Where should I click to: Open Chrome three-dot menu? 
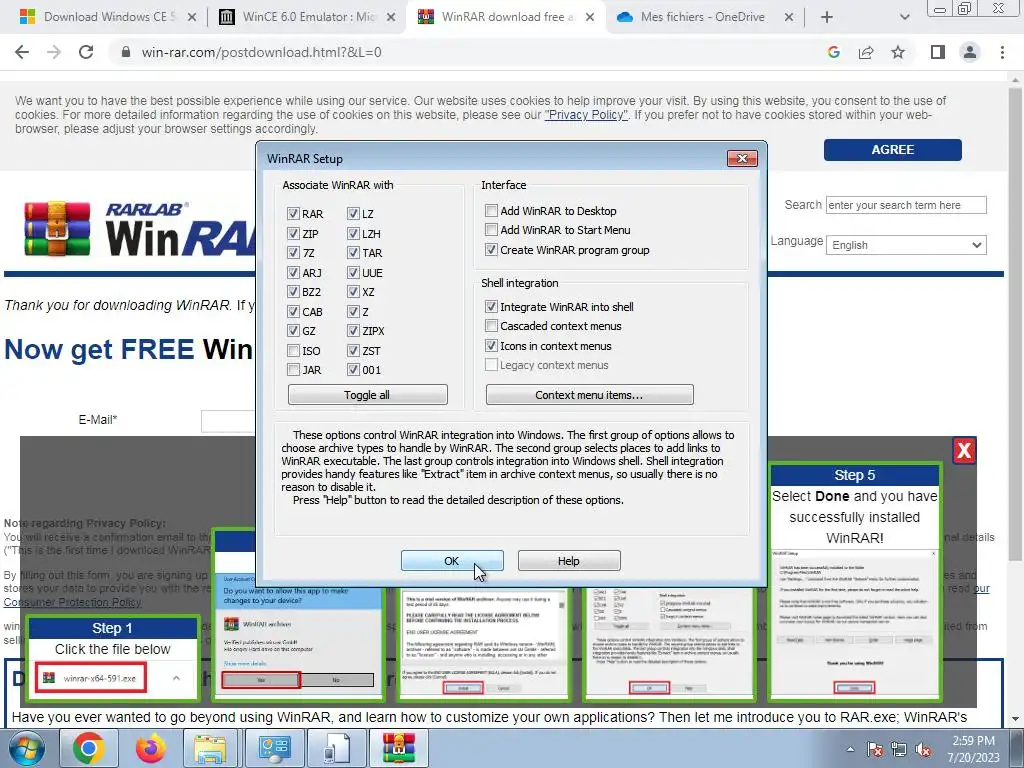(1002, 52)
